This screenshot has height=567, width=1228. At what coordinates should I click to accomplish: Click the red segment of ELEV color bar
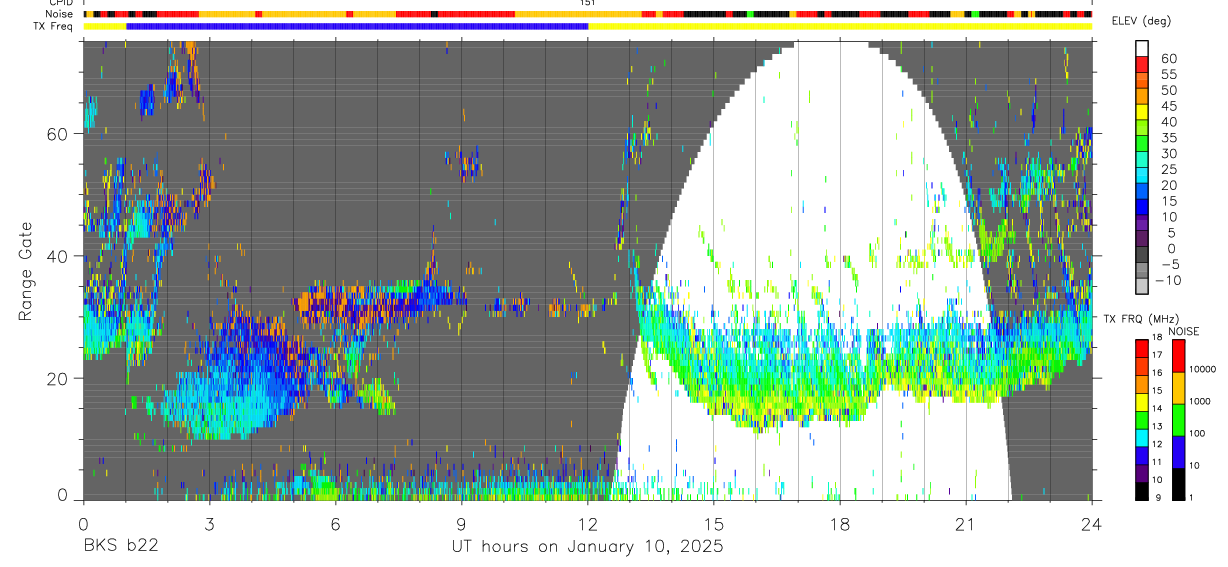[x=1144, y=64]
